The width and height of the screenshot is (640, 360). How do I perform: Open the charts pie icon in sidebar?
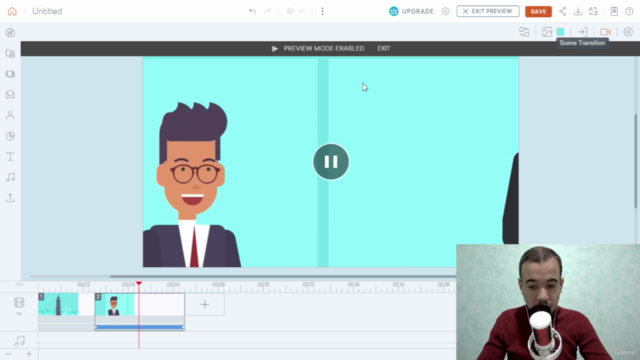10,136
